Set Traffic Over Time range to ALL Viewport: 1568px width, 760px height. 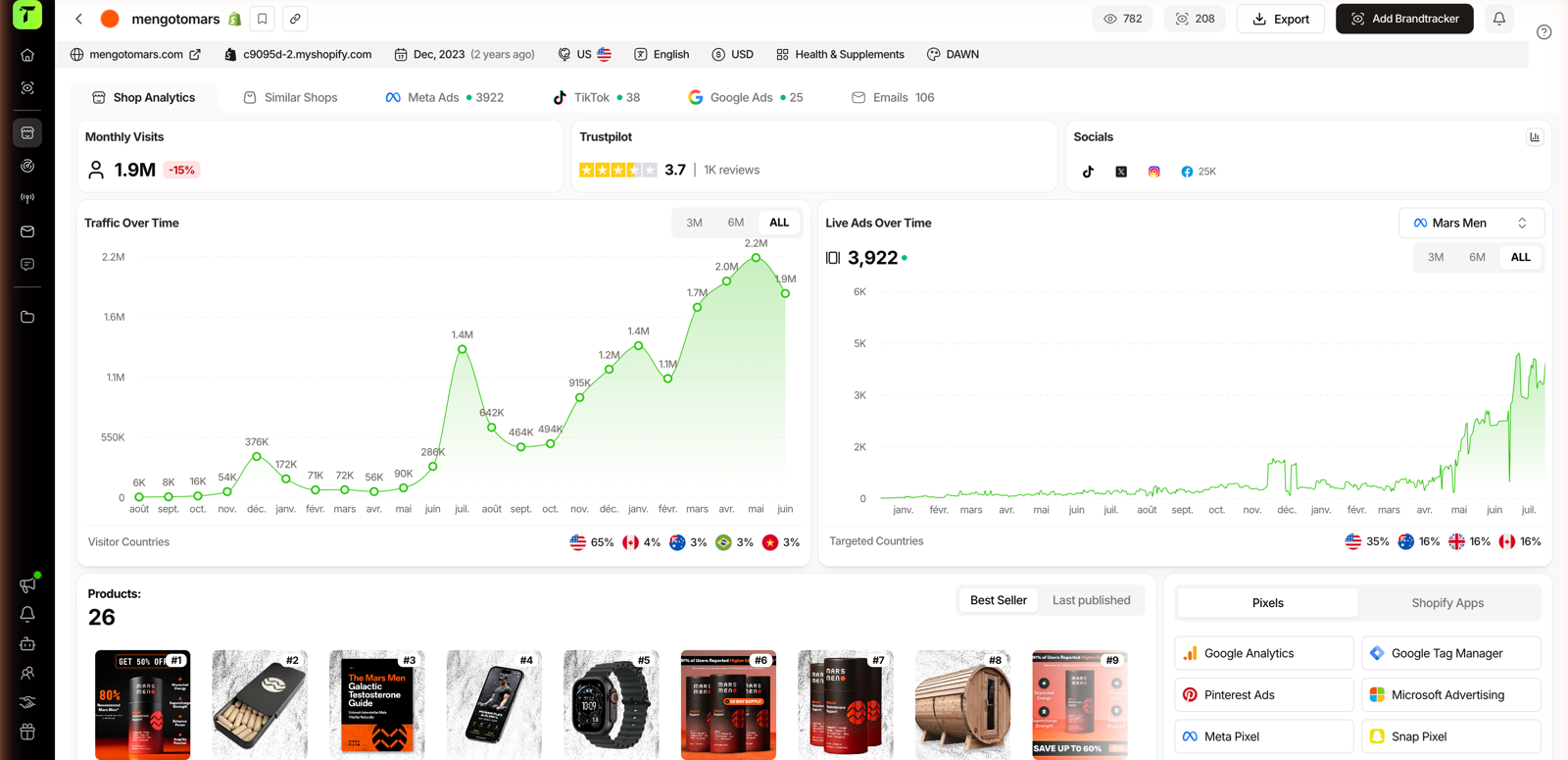(x=779, y=223)
